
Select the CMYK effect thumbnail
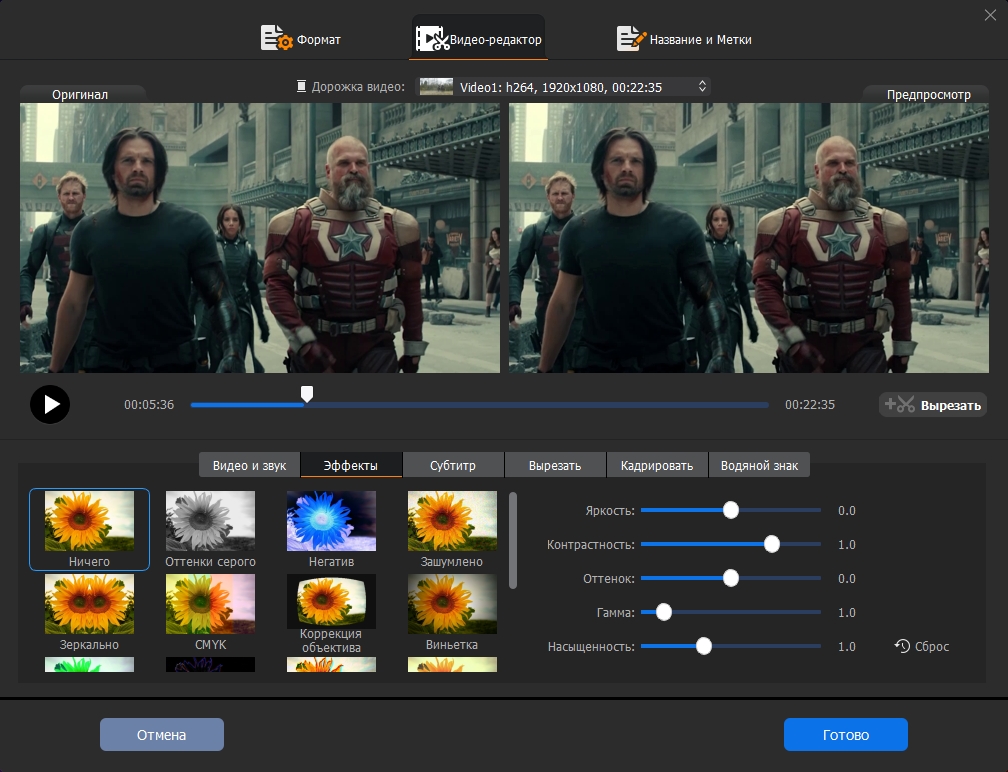(x=210, y=604)
